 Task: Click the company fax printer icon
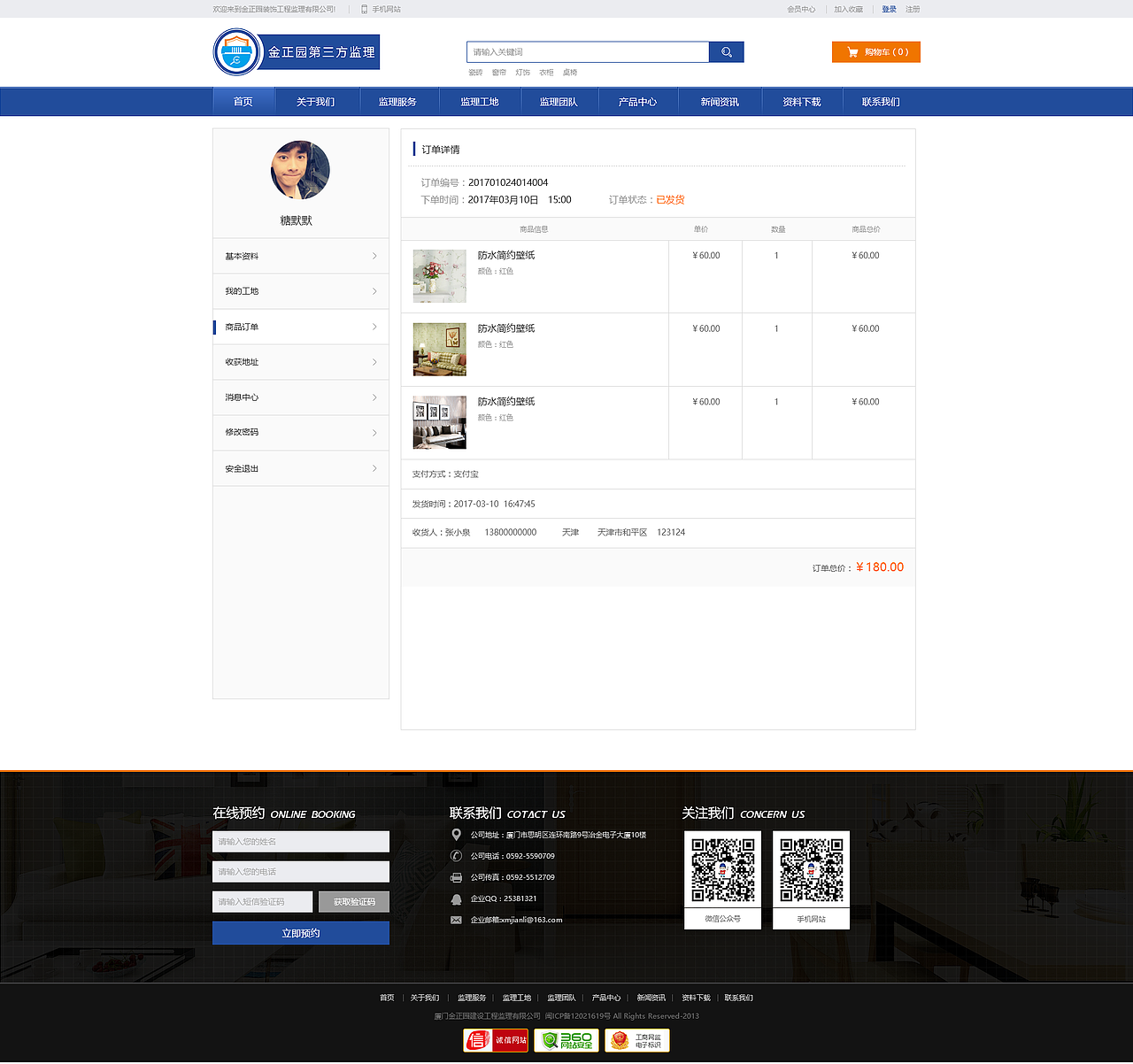(x=456, y=877)
